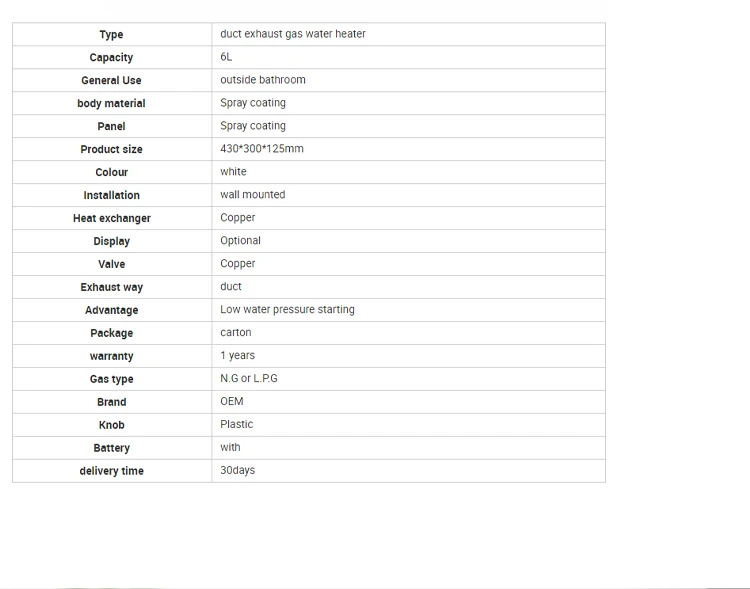750x589 pixels.
Task: Select the 'outside bathroom' cell
Action: (x=263, y=80)
